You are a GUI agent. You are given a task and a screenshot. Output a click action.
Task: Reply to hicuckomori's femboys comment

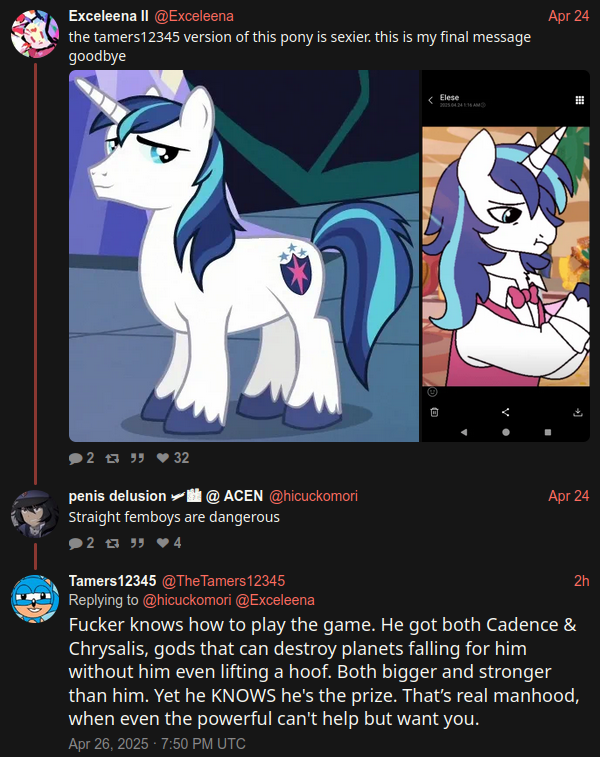(76, 543)
